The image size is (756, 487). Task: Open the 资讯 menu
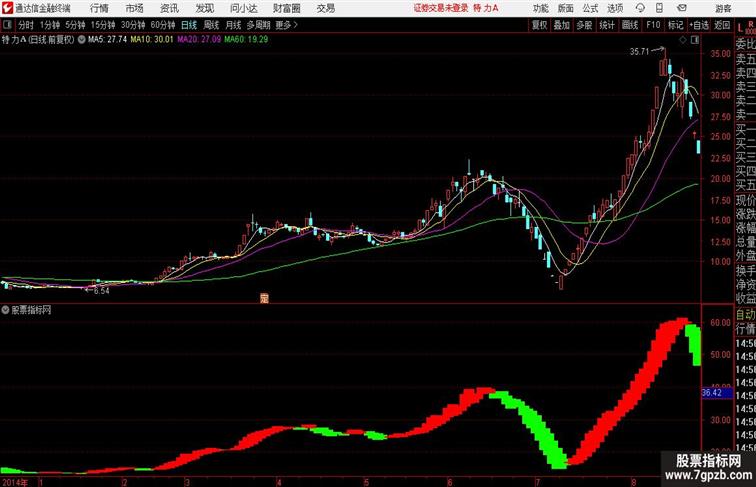tap(169, 8)
